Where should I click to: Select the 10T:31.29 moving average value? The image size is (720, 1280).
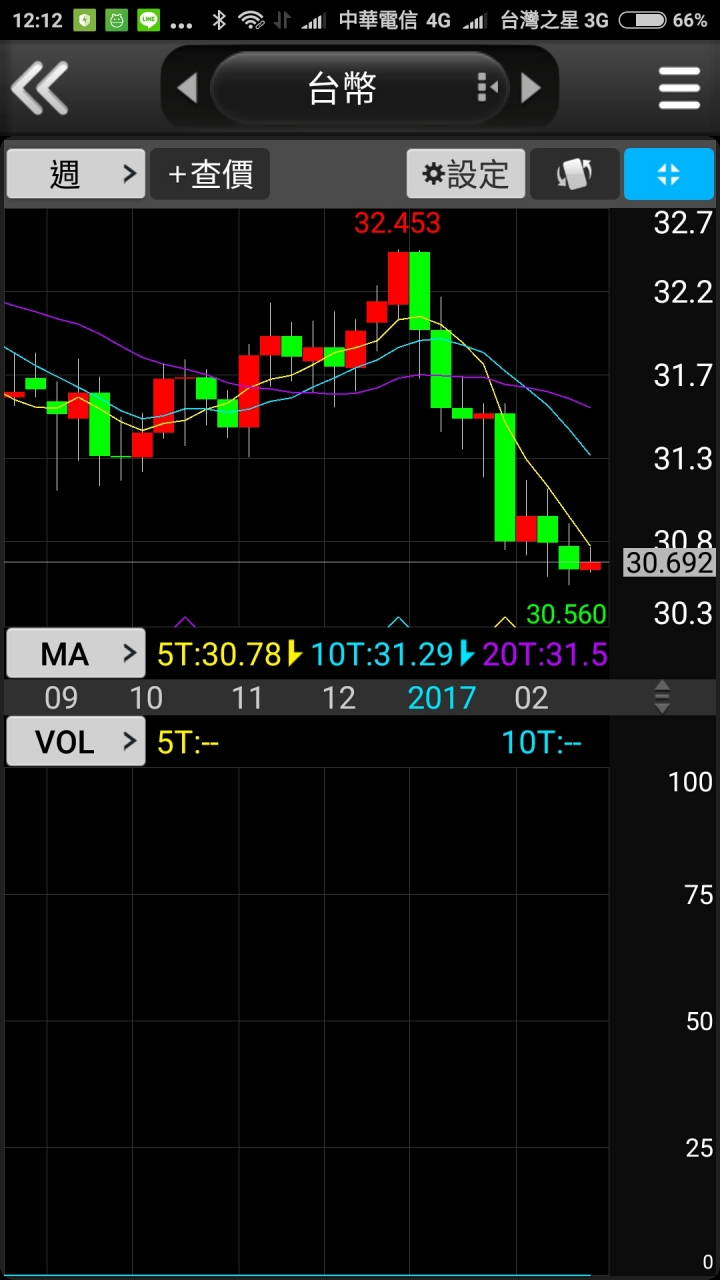(384, 654)
